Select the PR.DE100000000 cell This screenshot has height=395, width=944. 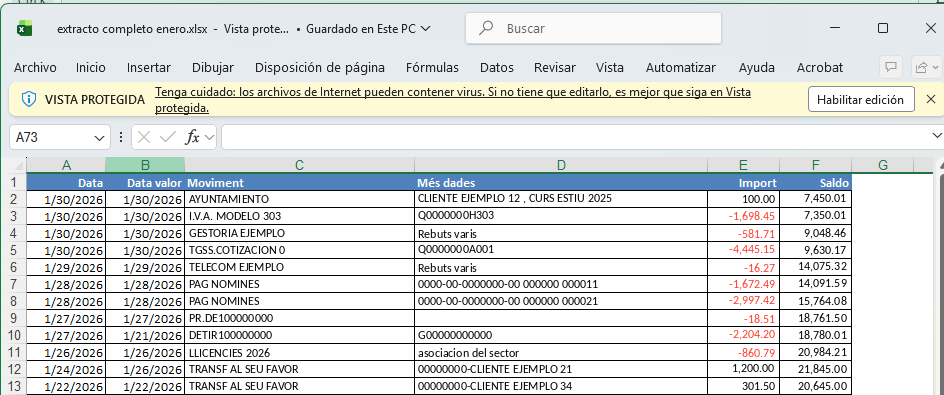(x=300, y=318)
